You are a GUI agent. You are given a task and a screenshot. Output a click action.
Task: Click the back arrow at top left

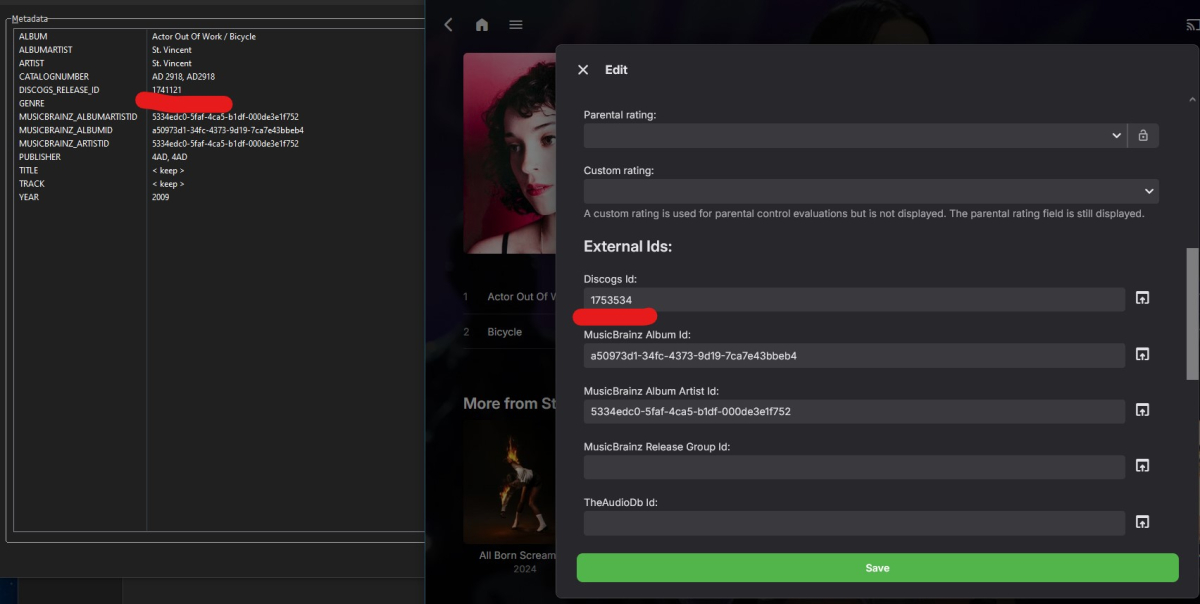447,24
